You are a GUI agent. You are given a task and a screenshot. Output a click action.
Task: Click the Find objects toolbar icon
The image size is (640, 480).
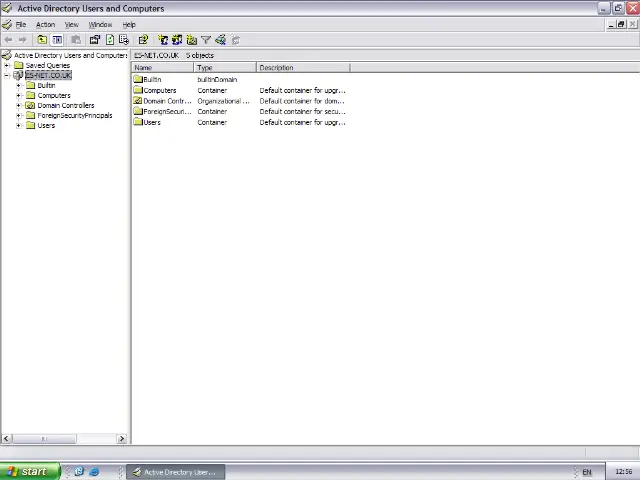[x=220, y=40]
